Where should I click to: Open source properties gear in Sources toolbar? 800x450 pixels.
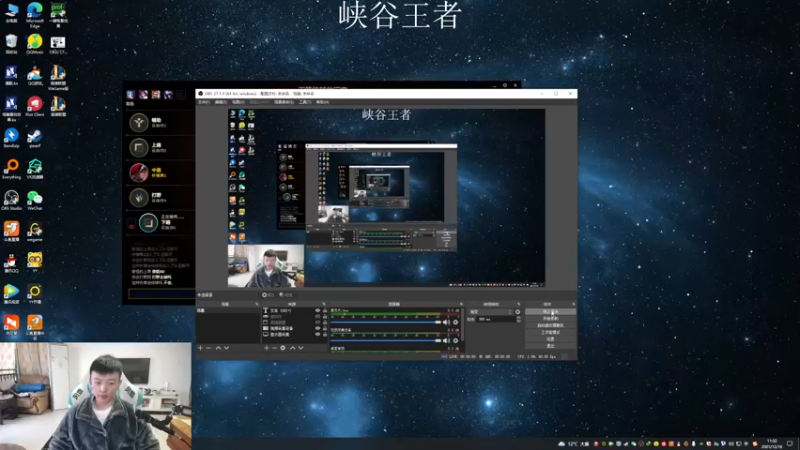click(283, 348)
